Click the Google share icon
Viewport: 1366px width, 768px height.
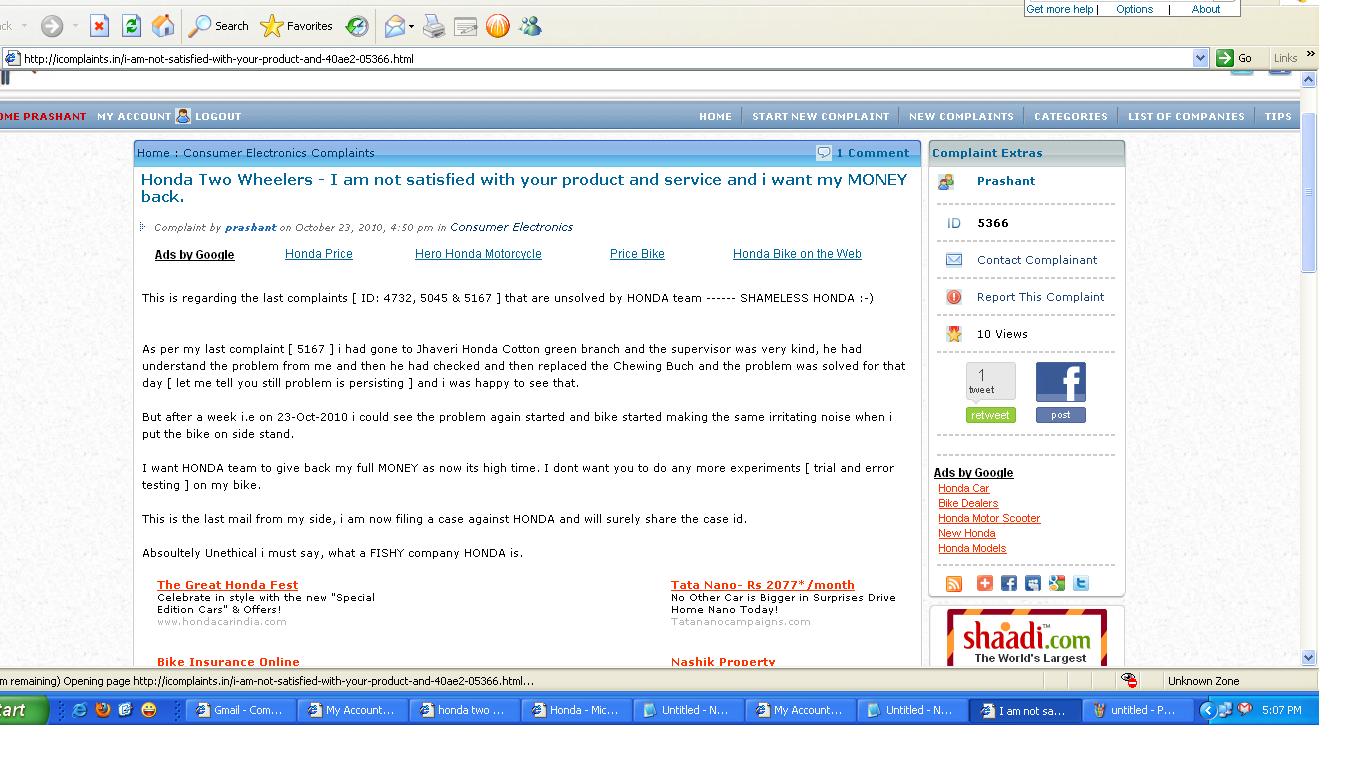coord(1056,583)
